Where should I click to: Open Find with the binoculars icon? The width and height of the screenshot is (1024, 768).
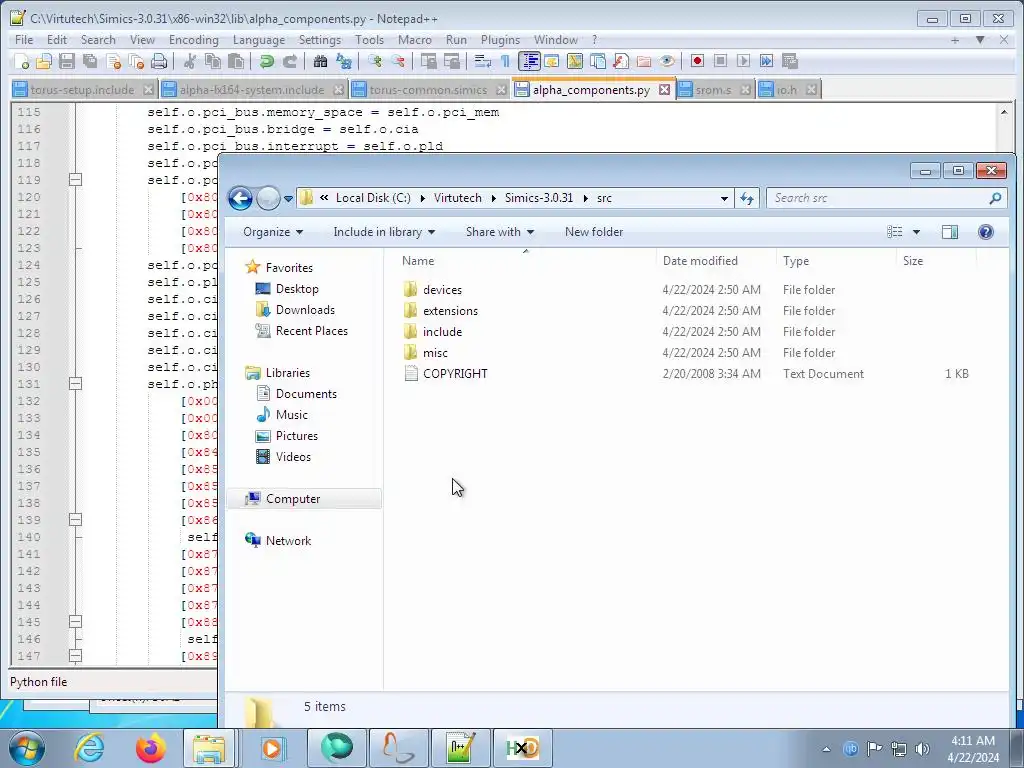tap(320, 61)
